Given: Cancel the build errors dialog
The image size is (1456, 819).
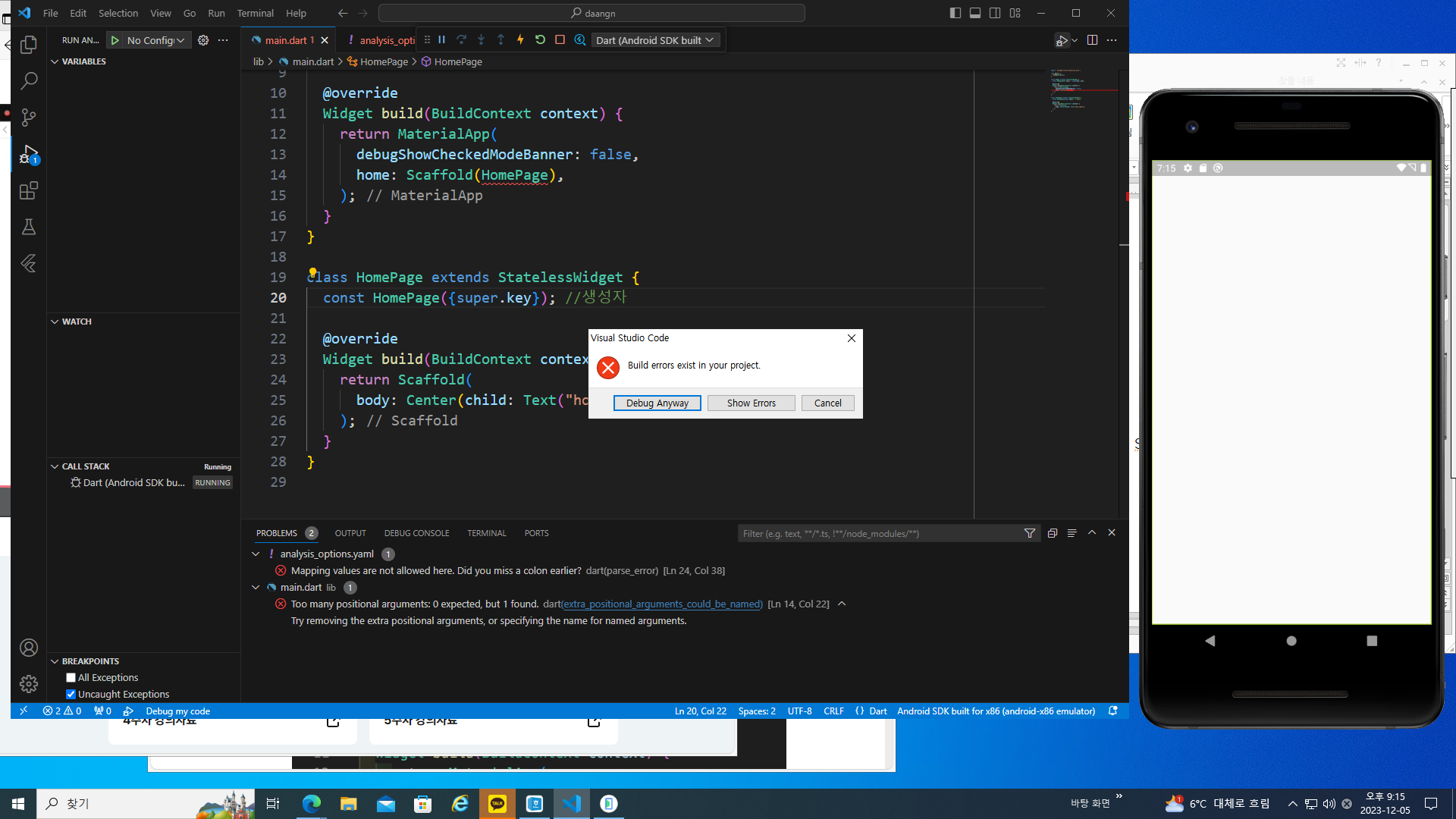Looking at the screenshot, I should pyautogui.click(x=828, y=403).
